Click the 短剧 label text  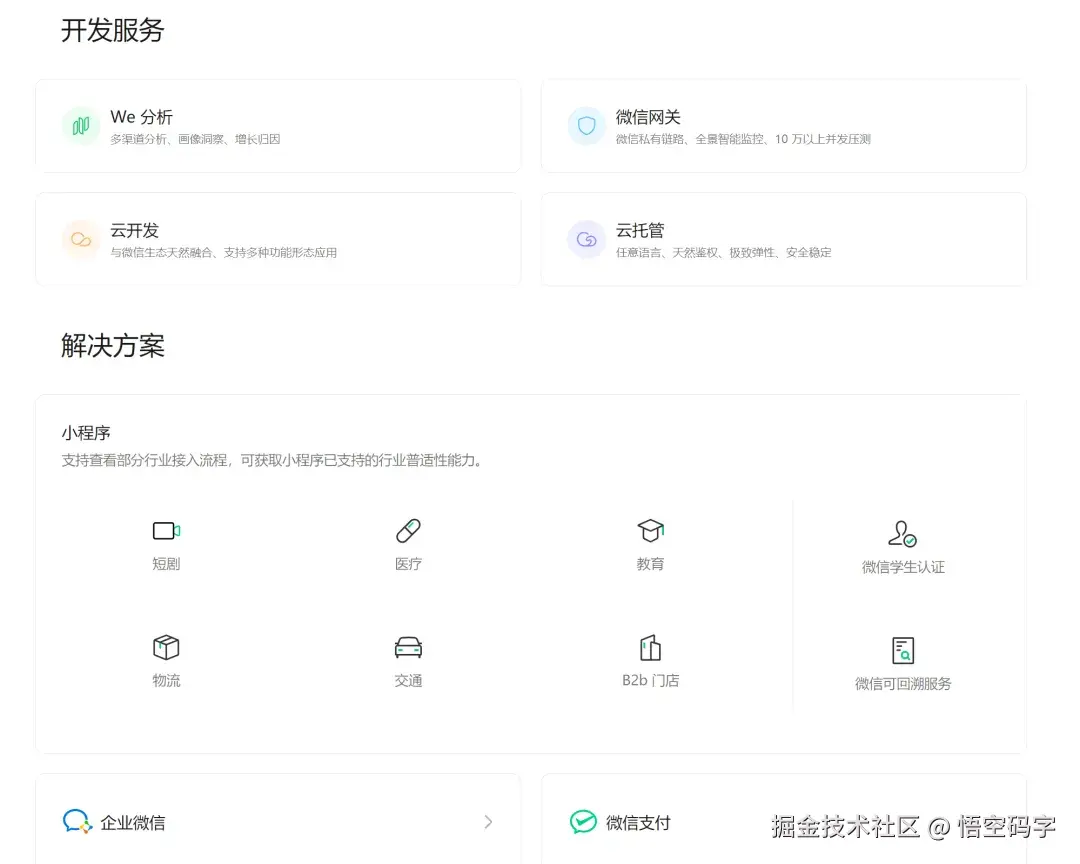166,564
